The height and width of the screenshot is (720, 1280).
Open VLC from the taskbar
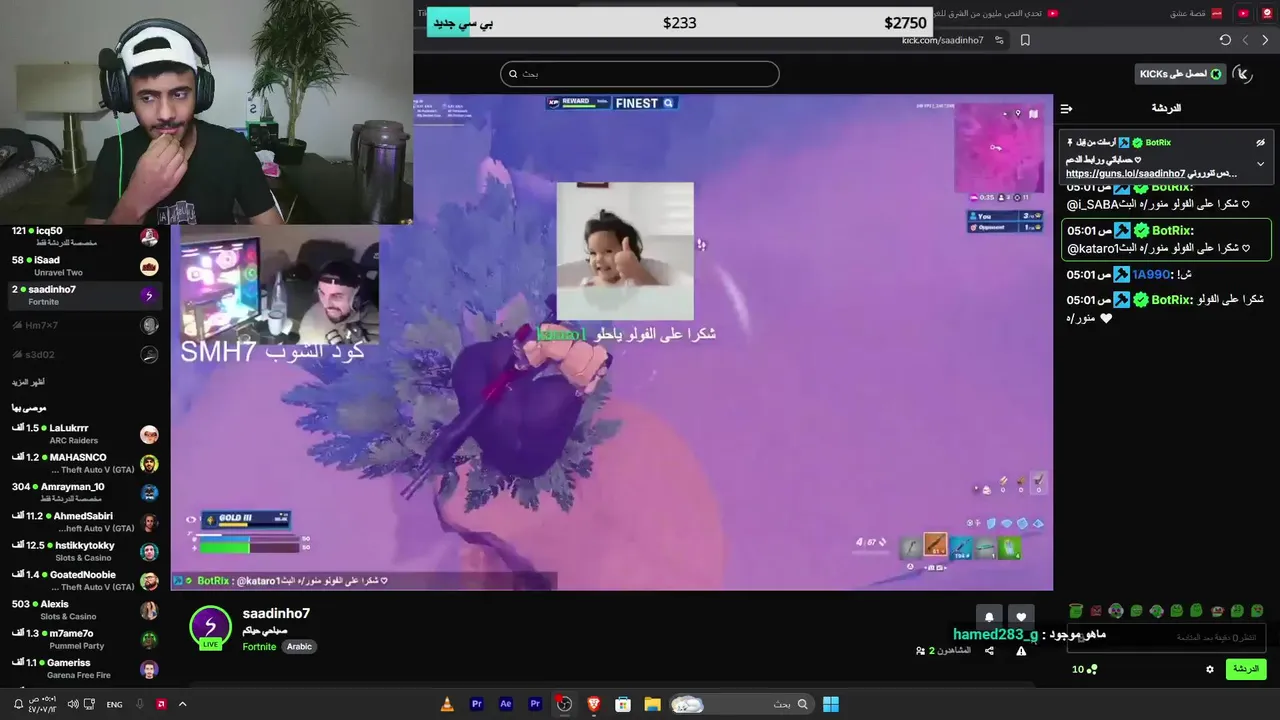(447, 704)
